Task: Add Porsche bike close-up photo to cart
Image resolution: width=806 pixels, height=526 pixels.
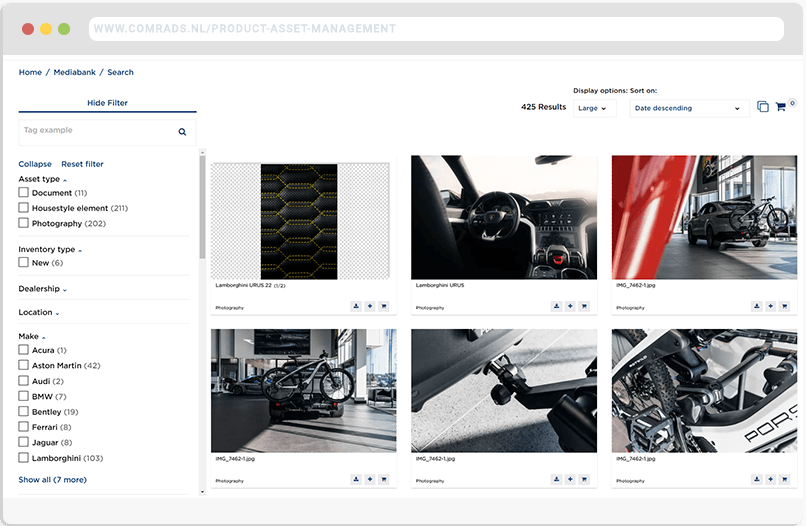Action: (x=784, y=480)
